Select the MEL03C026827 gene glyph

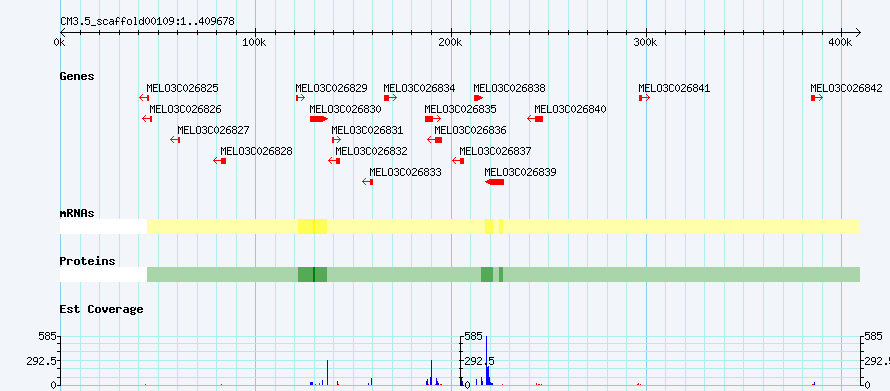tap(175, 140)
